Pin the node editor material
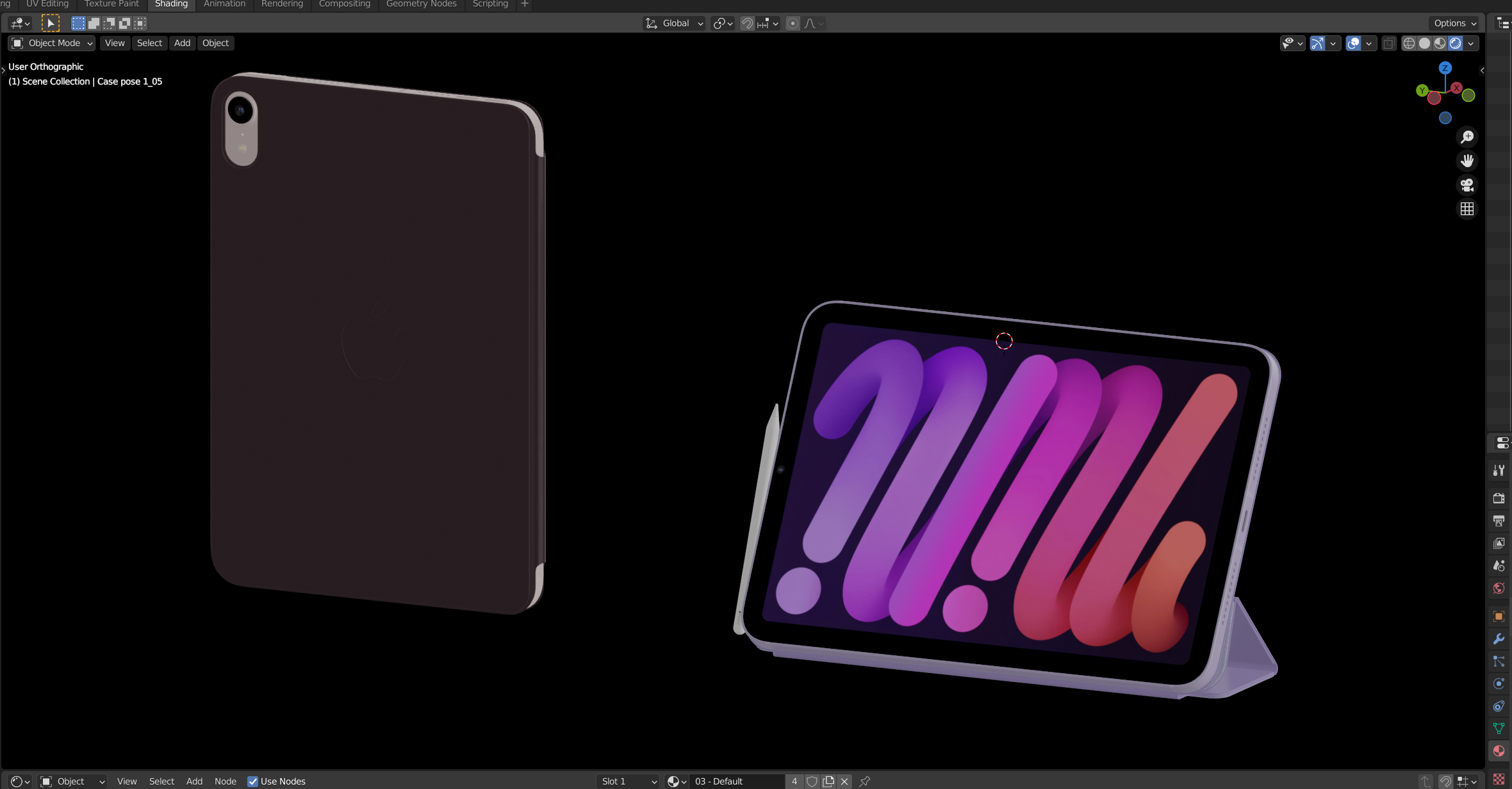 [865, 781]
